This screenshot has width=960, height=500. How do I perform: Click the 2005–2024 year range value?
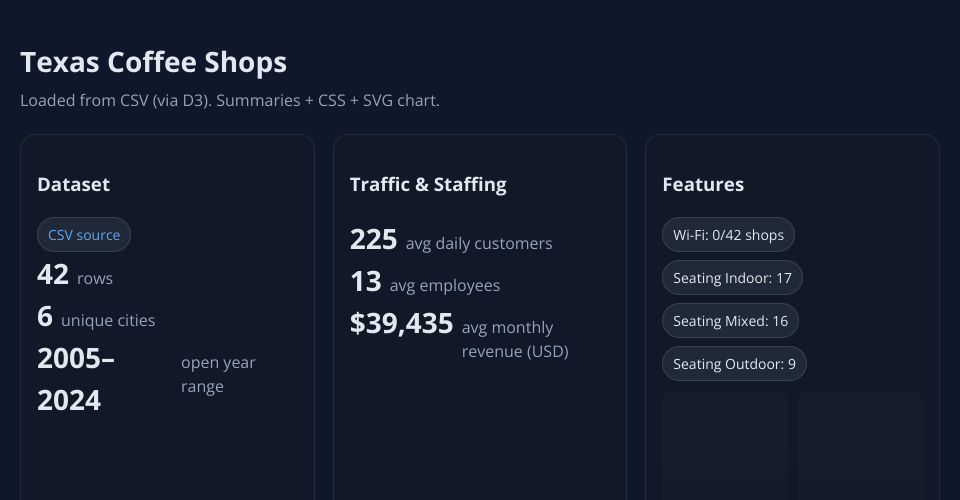point(76,379)
